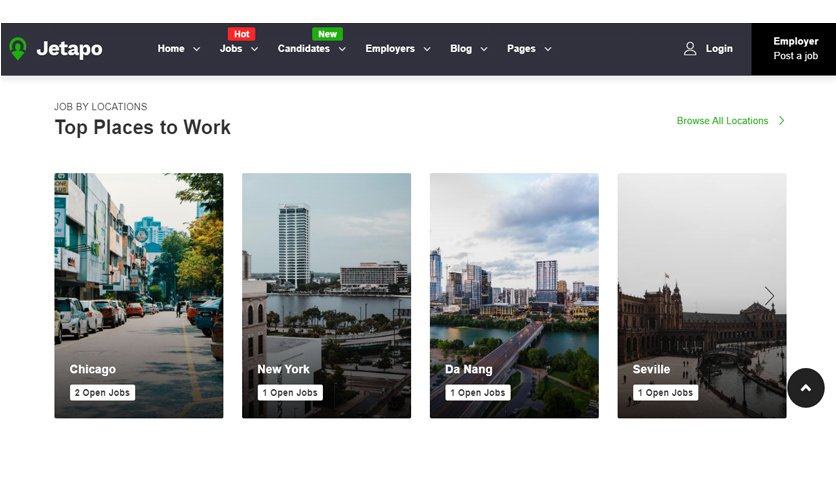Expand the Jobs menu chevron
Image resolution: width=836 pixels, height=484 pixels.
tap(254, 49)
